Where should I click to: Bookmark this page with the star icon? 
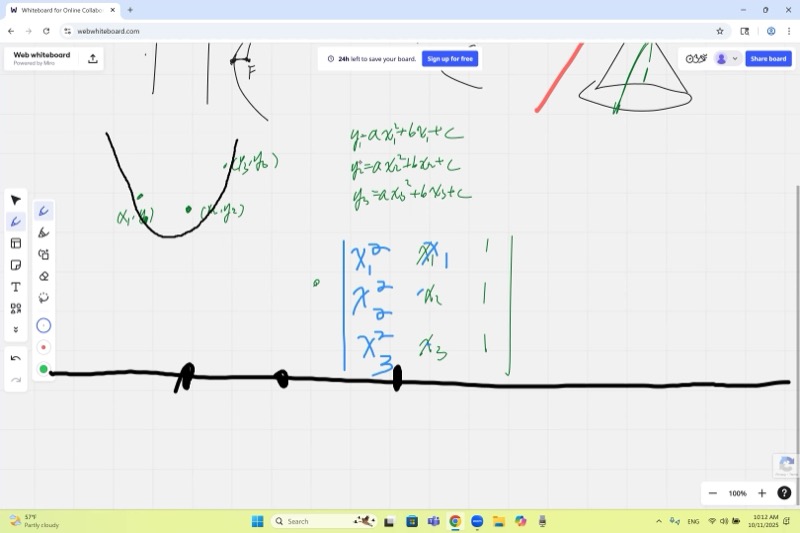tap(719, 31)
